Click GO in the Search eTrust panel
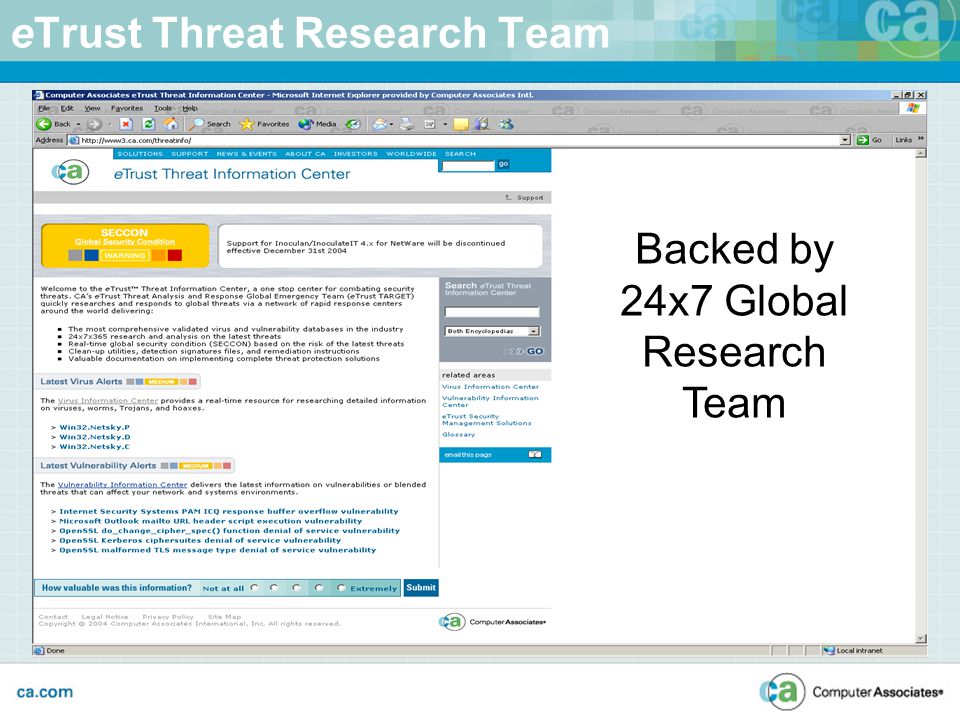The width and height of the screenshot is (960, 720). click(x=534, y=351)
